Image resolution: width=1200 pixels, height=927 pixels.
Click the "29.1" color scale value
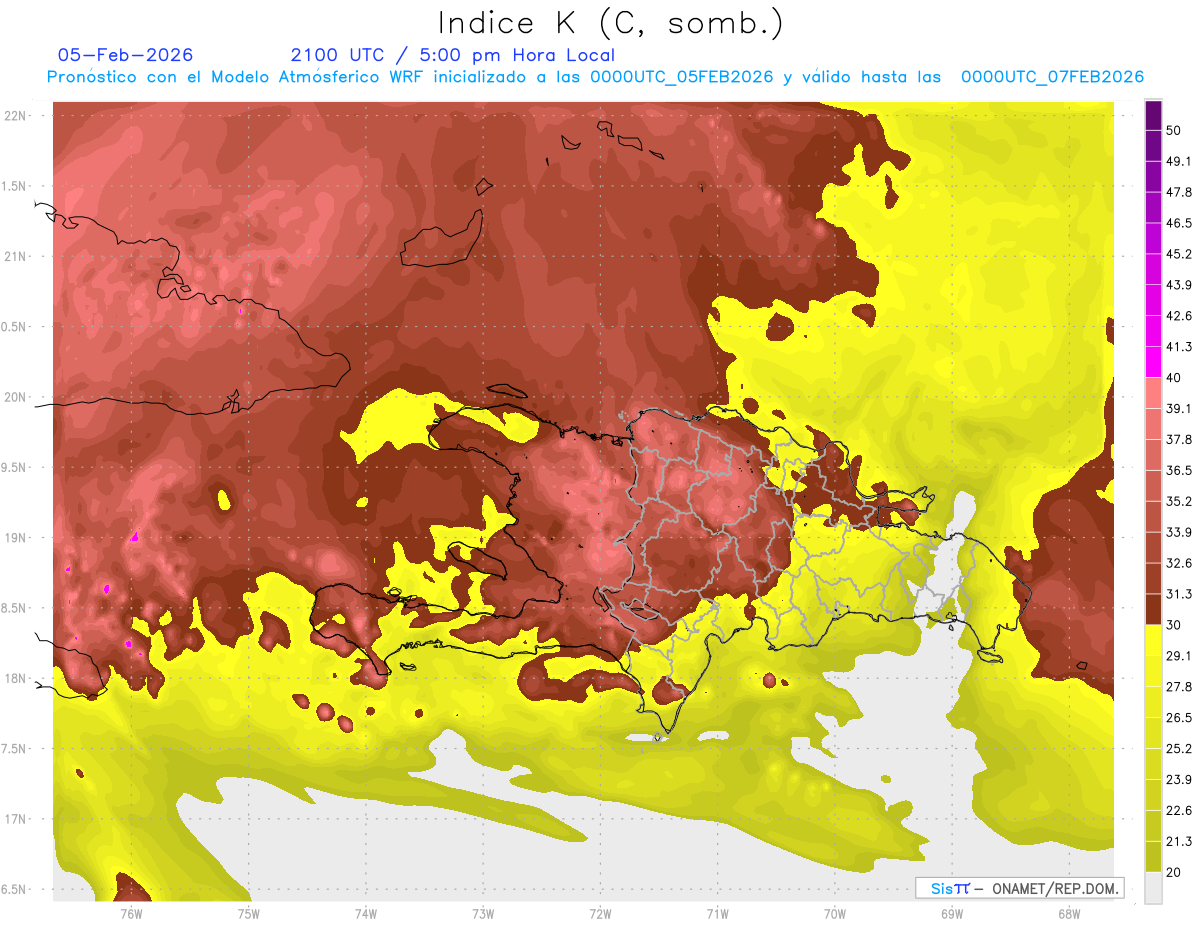[x=1178, y=656]
